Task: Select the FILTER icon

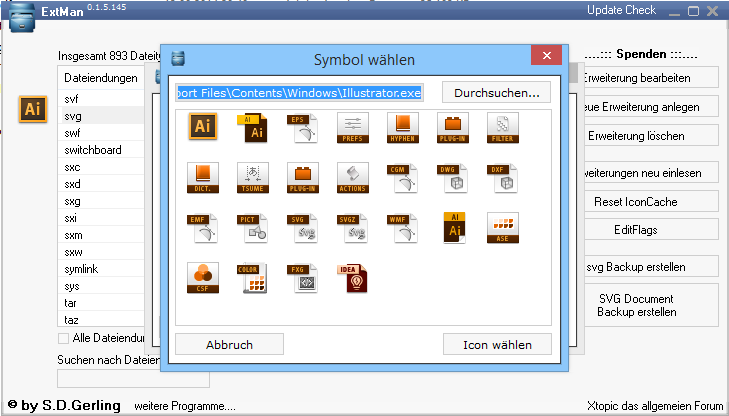Action: [x=503, y=128]
